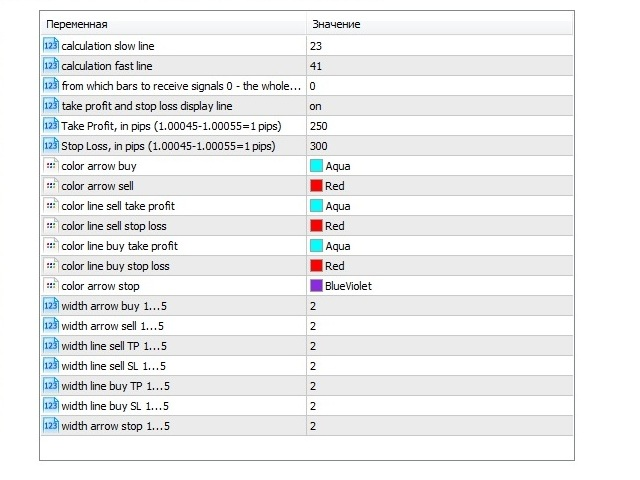Select the 'width line sell TP 1...5' row
Viewport: 640px width, 480px height.
click(x=307, y=346)
